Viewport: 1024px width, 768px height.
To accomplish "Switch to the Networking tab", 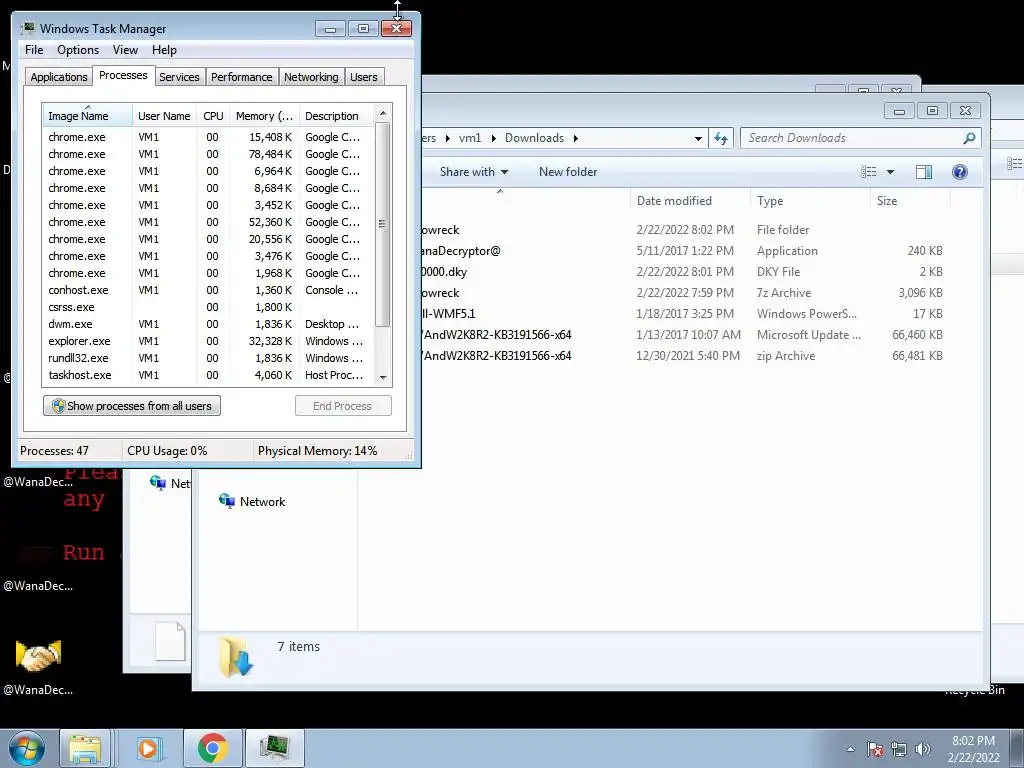I will (x=311, y=76).
